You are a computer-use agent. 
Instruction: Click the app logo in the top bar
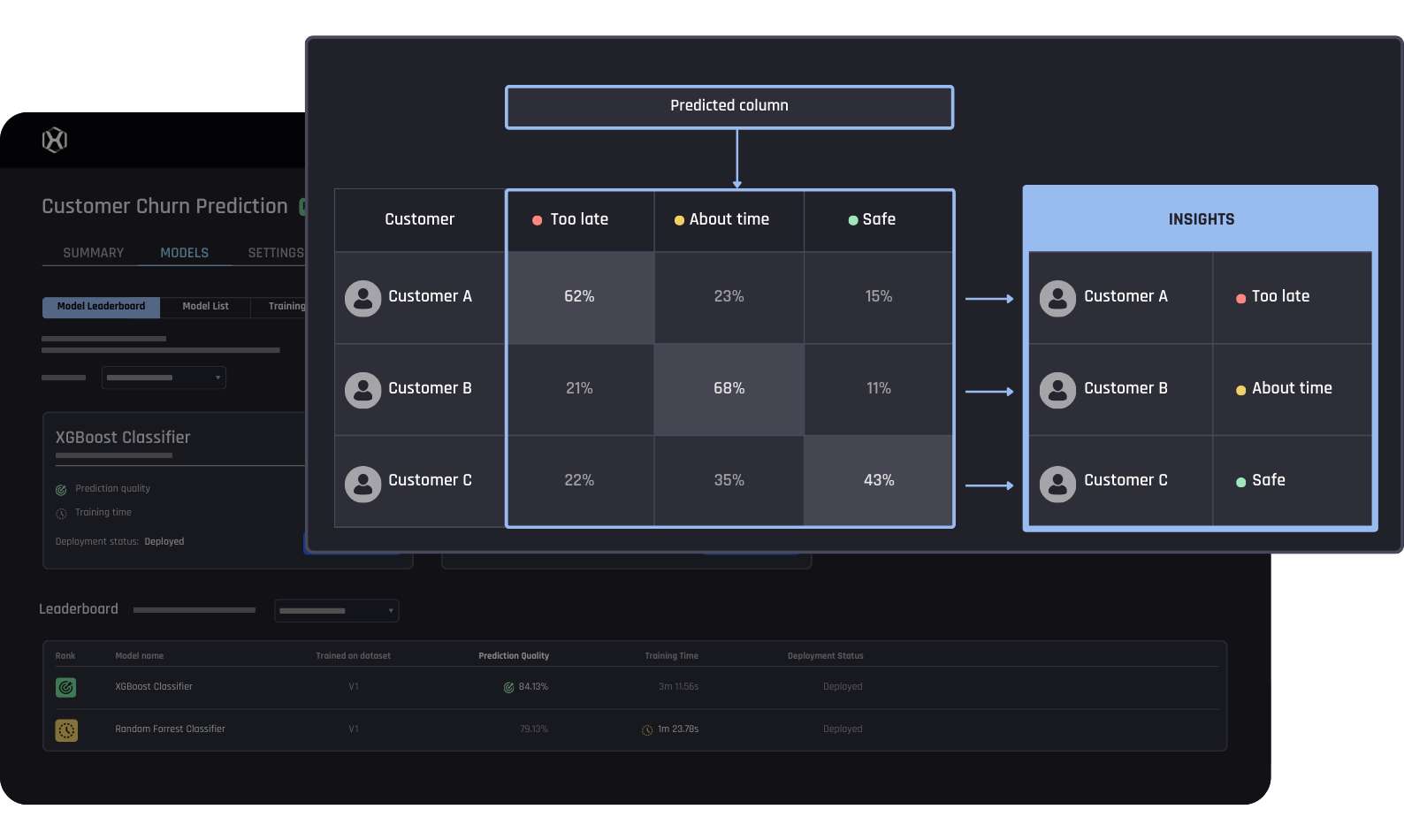click(x=55, y=140)
